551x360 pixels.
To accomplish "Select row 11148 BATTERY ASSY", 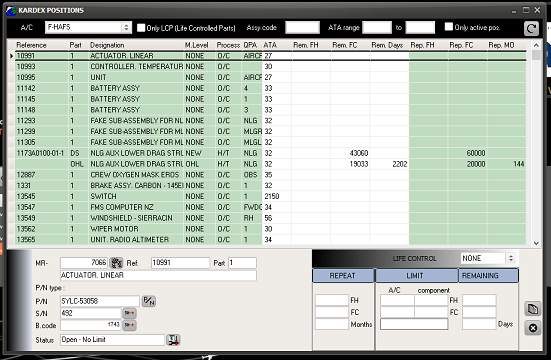I will coord(271,110).
